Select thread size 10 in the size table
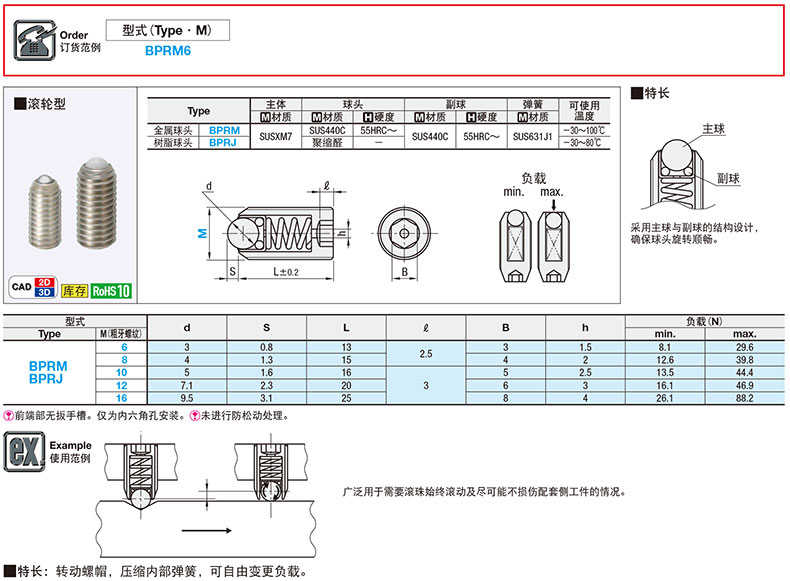Screen dimensions: 790x581 124,372
